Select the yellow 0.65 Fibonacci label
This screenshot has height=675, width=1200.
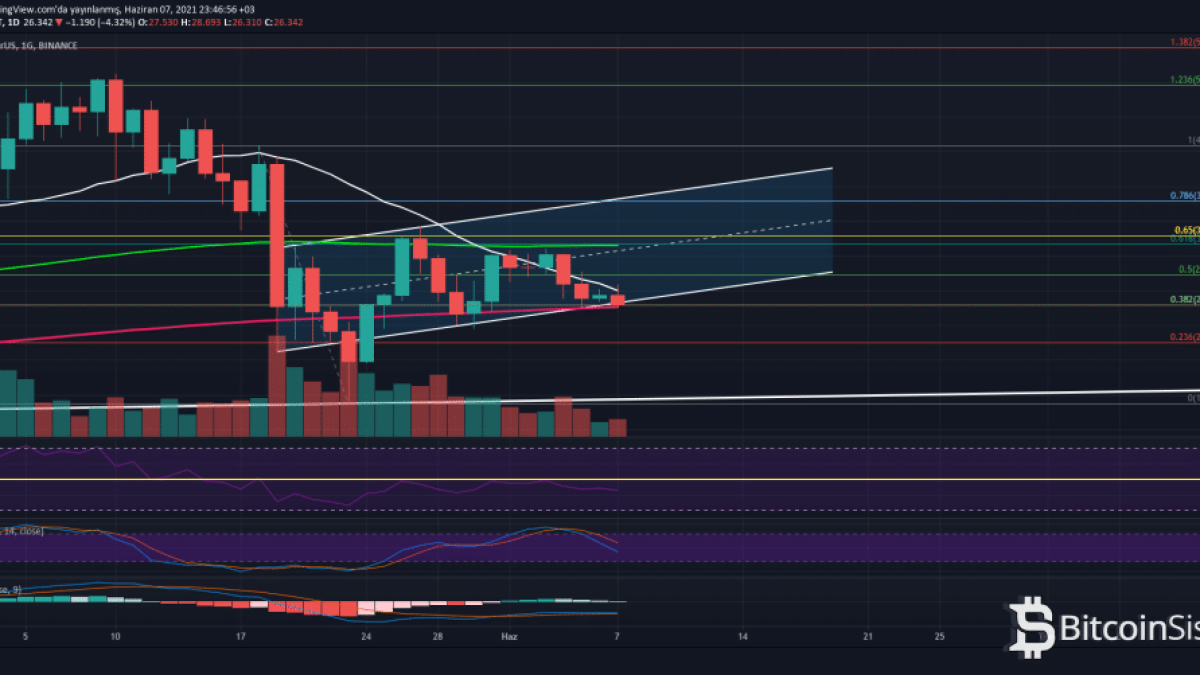(1186, 230)
